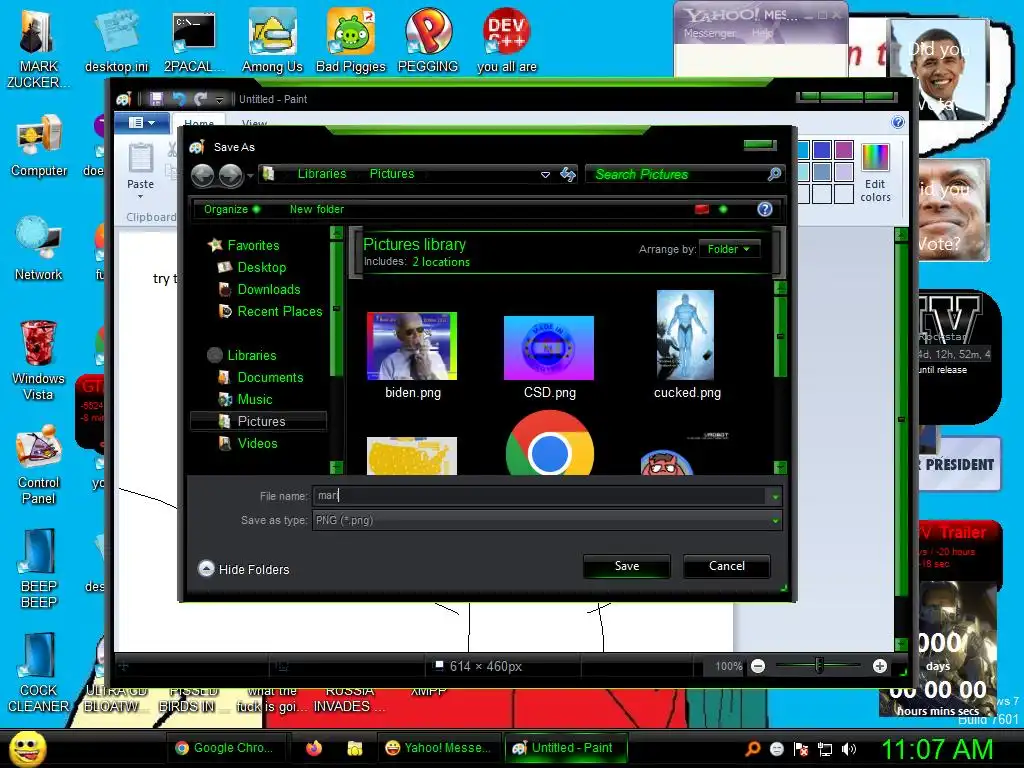
Task: Switch to Paint's View tab
Action: [x=254, y=122]
